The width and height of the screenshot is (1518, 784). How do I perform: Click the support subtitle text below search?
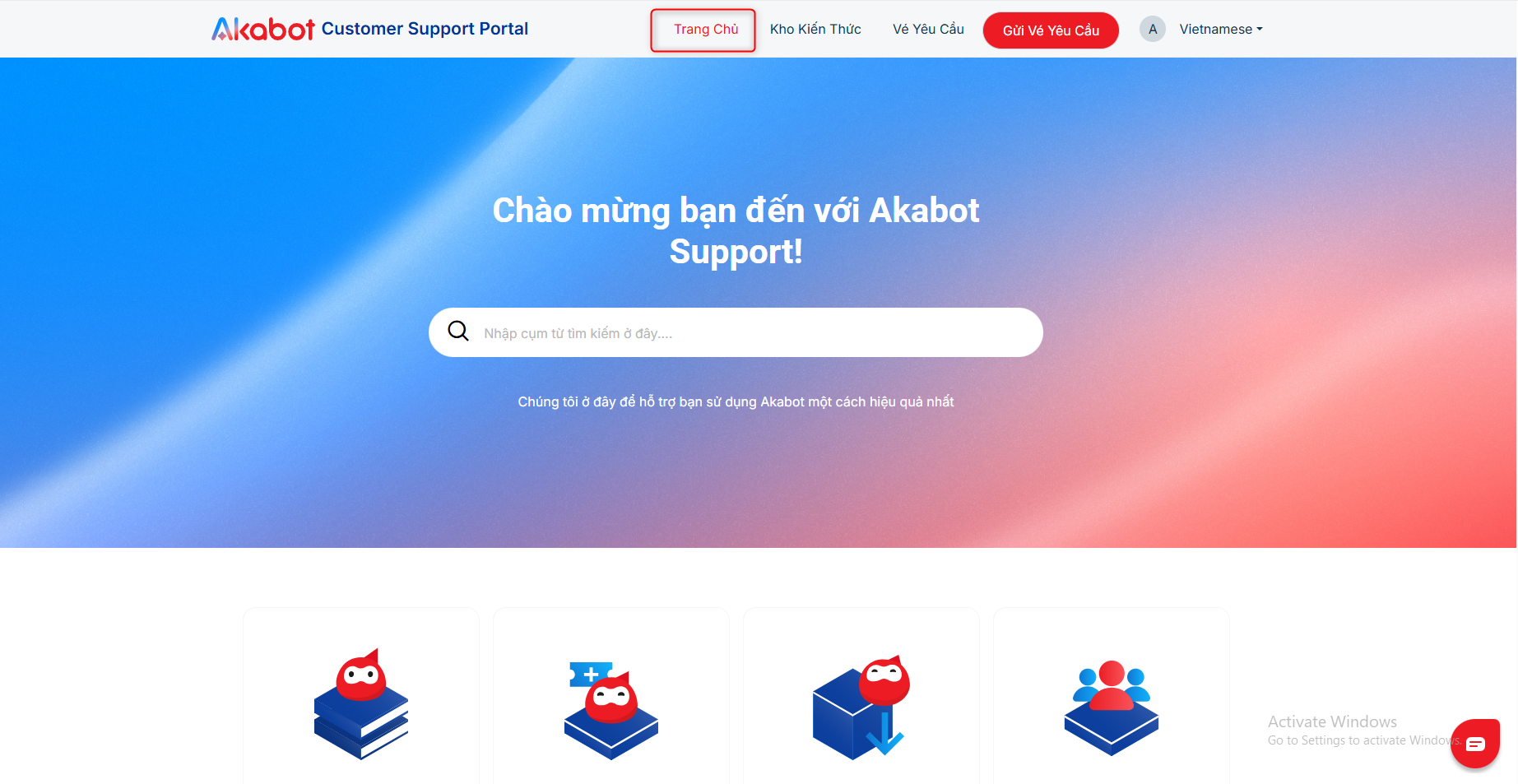tap(736, 401)
